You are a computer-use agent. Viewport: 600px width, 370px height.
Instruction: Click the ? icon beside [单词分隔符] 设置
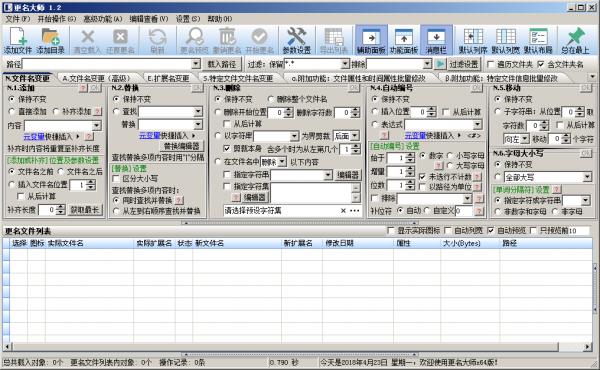[x=556, y=189]
